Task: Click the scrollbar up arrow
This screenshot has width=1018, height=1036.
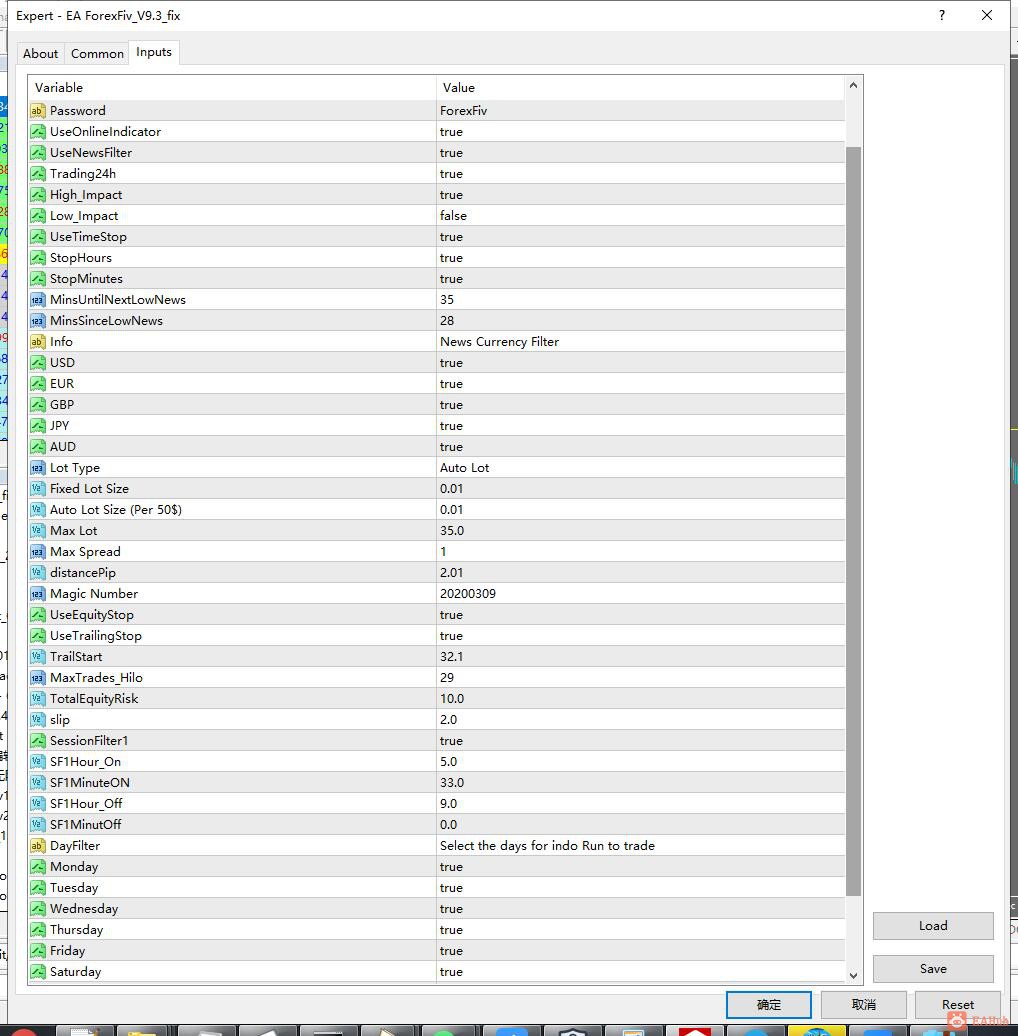Action: pyautogui.click(x=854, y=85)
